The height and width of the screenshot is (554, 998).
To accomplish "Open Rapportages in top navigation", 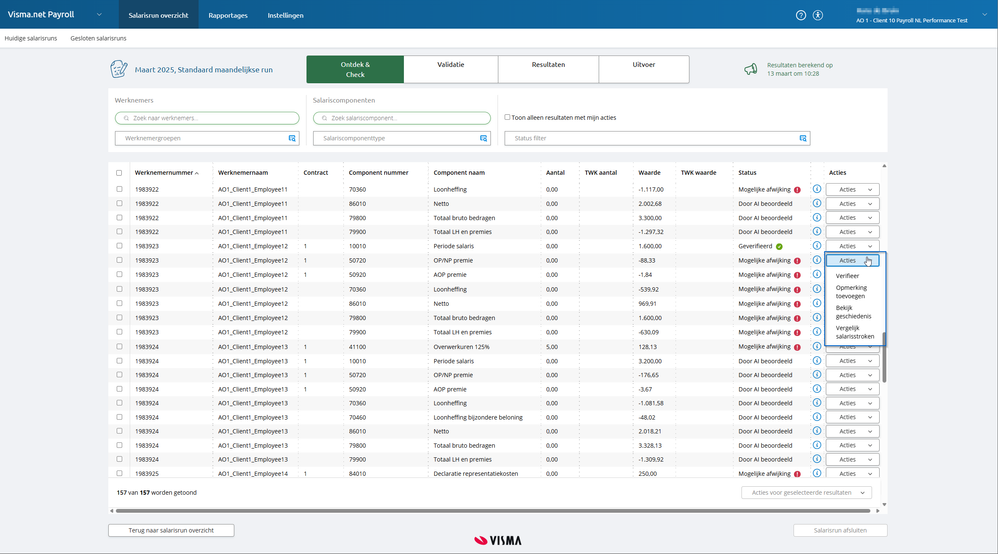I will click(x=228, y=15).
